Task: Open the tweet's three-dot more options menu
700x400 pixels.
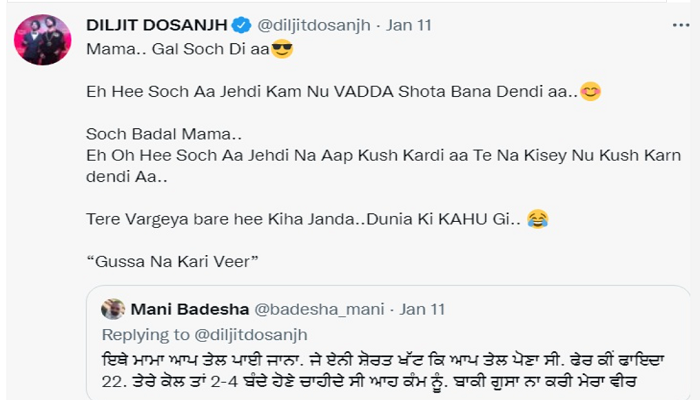Action: [x=681, y=25]
